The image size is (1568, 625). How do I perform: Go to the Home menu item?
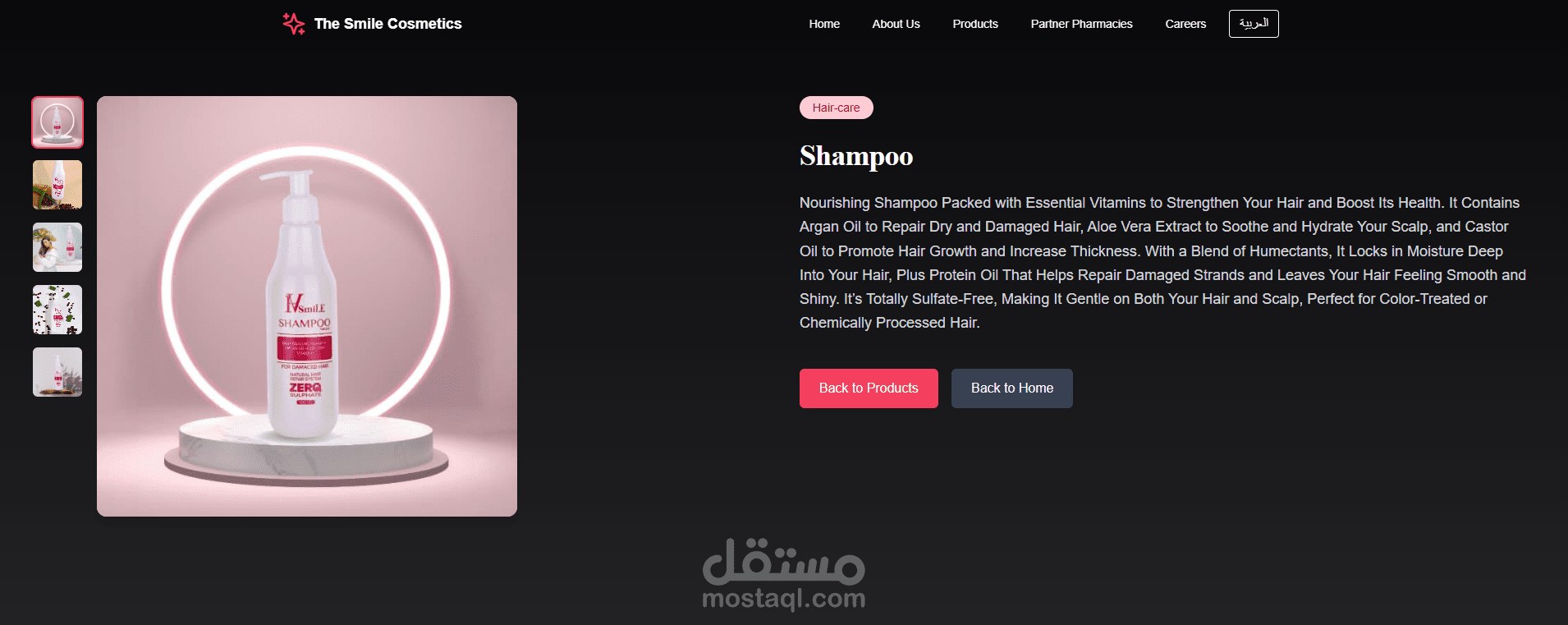pos(824,24)
